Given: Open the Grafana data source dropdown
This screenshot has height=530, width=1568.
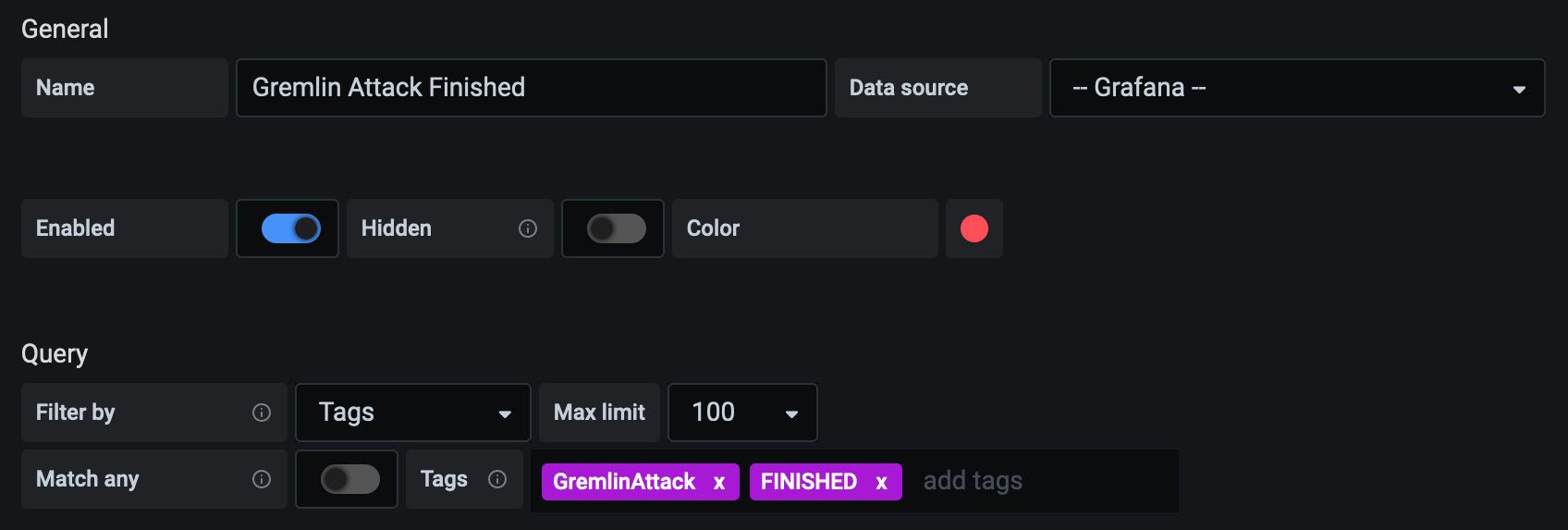Looking at the screenshot, I should tap(1297, 88).
